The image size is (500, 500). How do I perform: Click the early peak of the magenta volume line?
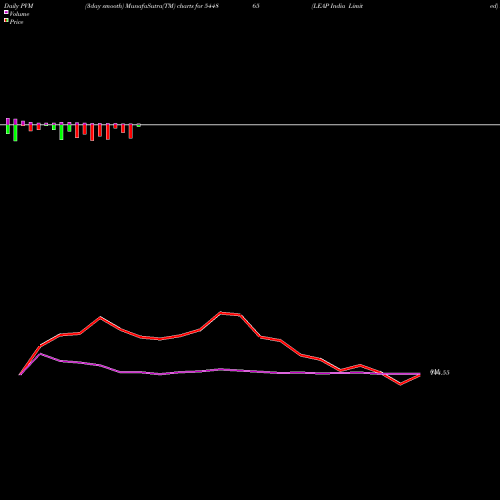point(40,353)
